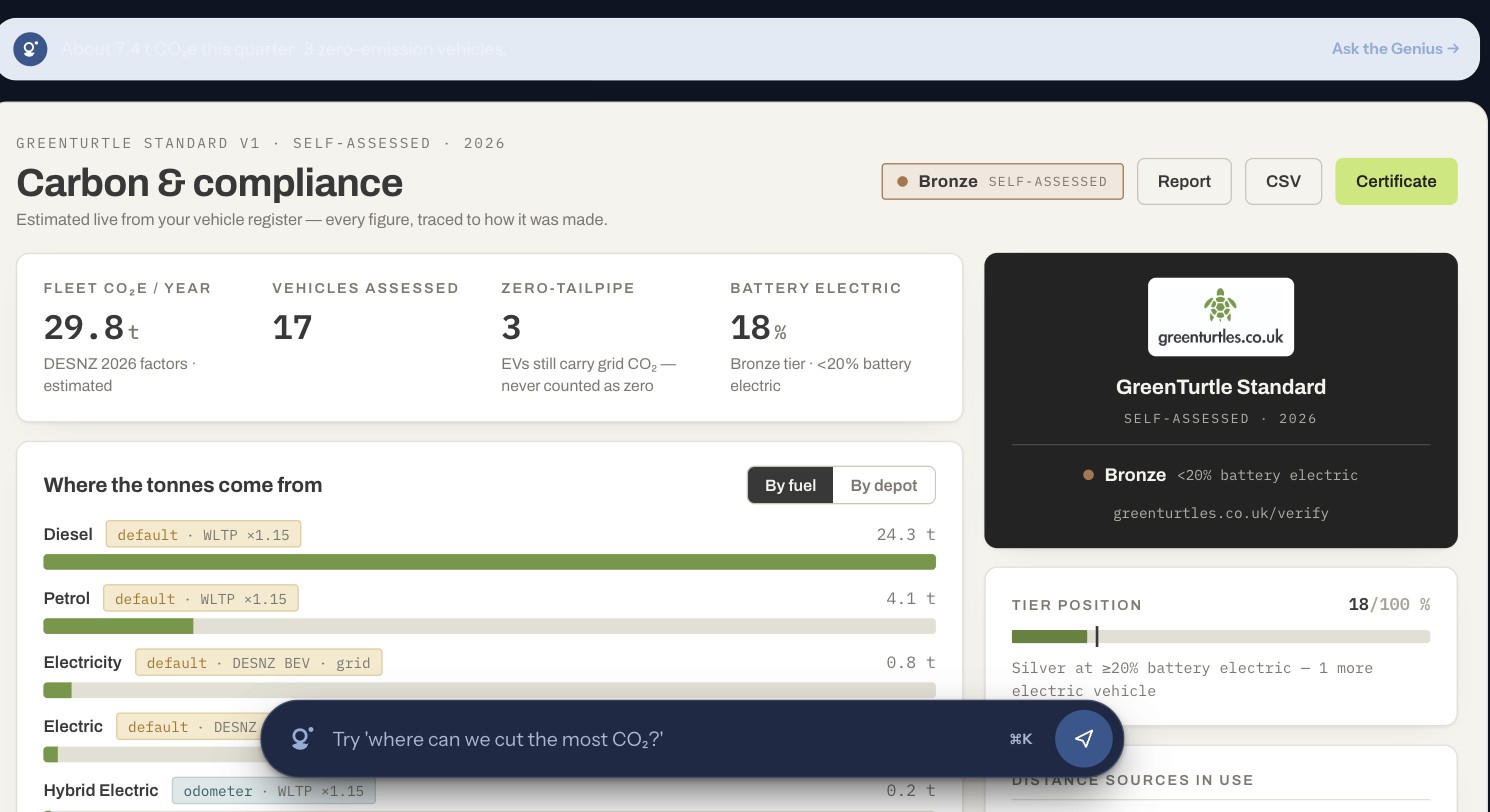Viewport: 1490px width, 812px height.
Task: Open the Report button
Action: click(1184, 181)
